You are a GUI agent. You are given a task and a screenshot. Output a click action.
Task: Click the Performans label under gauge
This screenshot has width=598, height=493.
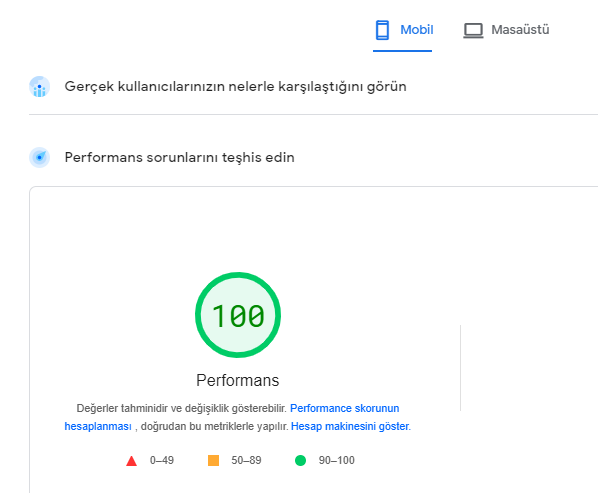[x=238, y=380]
